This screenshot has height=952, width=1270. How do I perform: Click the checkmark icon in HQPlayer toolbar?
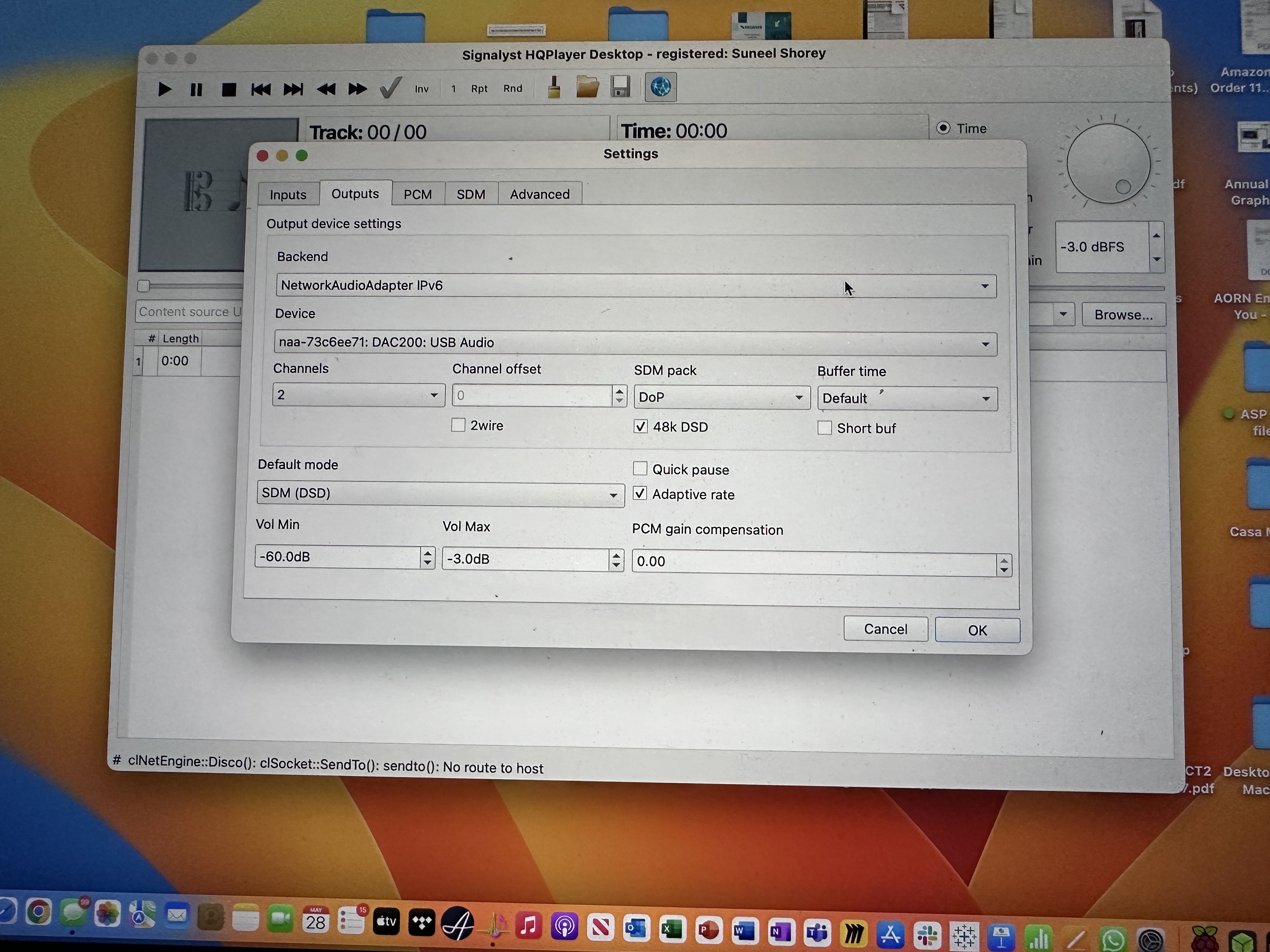pos(390,88)
